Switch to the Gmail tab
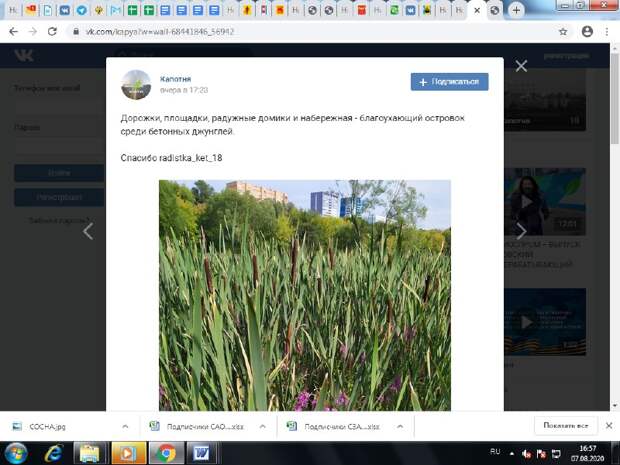 point(115,10)
